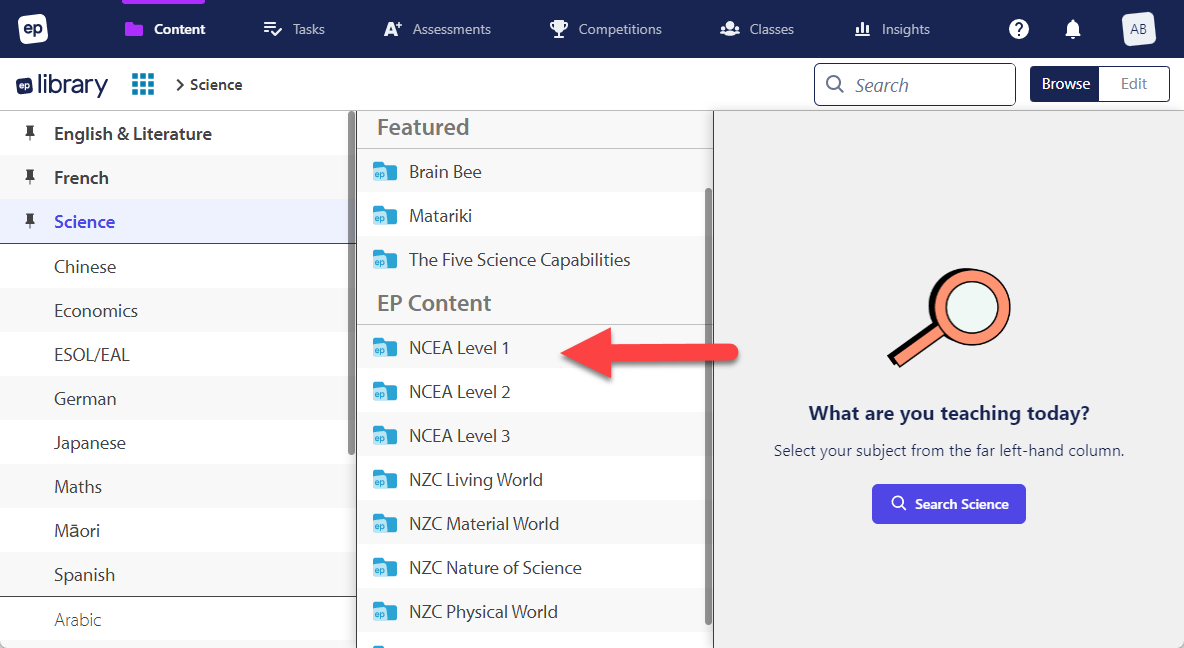The image size is (1184, 648).
Task: Open the Insights section
Action: [892, 29]
